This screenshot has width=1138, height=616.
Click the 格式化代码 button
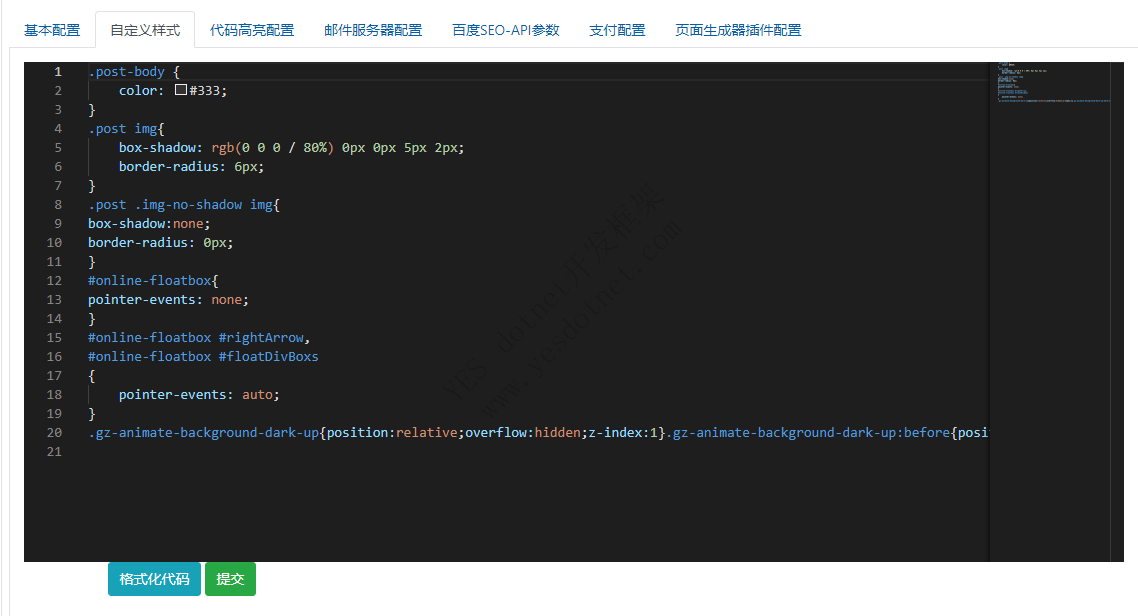[154, 579]
